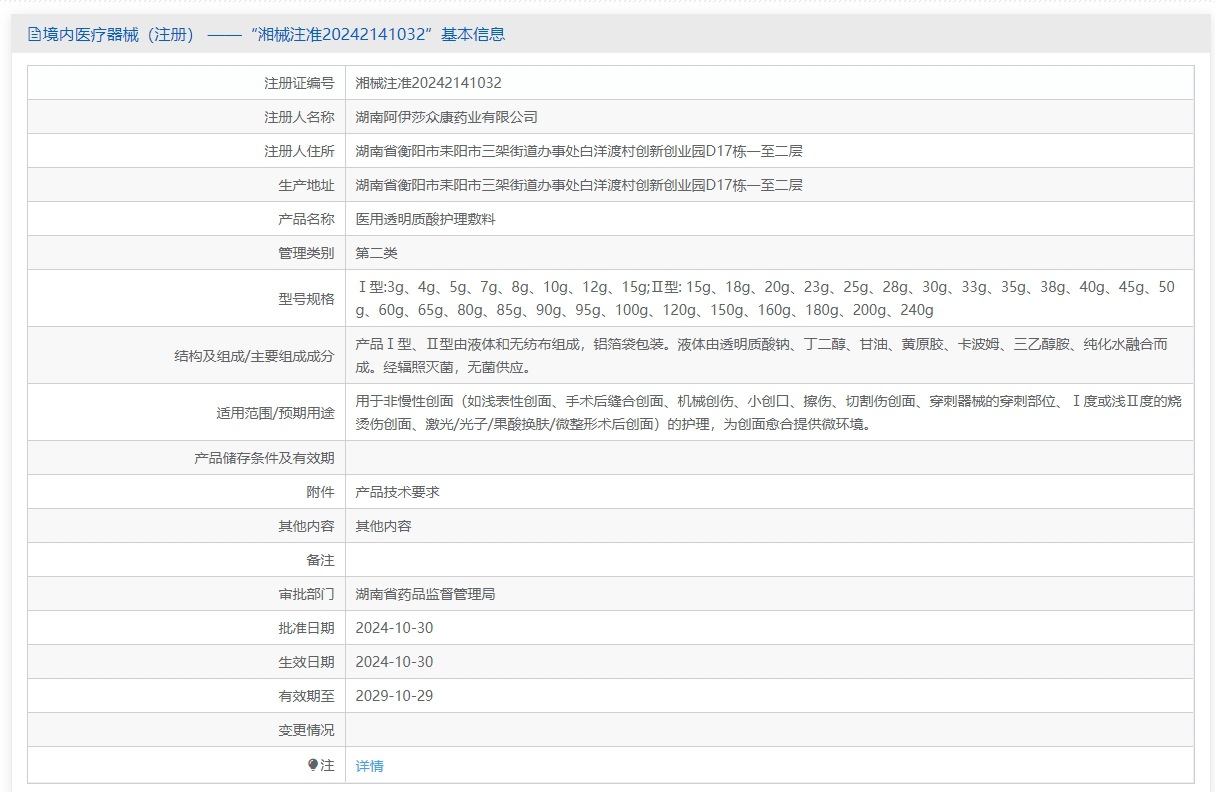Click the 注册证编号 label
The image size is (1215, 792).
tap(299, 83)
